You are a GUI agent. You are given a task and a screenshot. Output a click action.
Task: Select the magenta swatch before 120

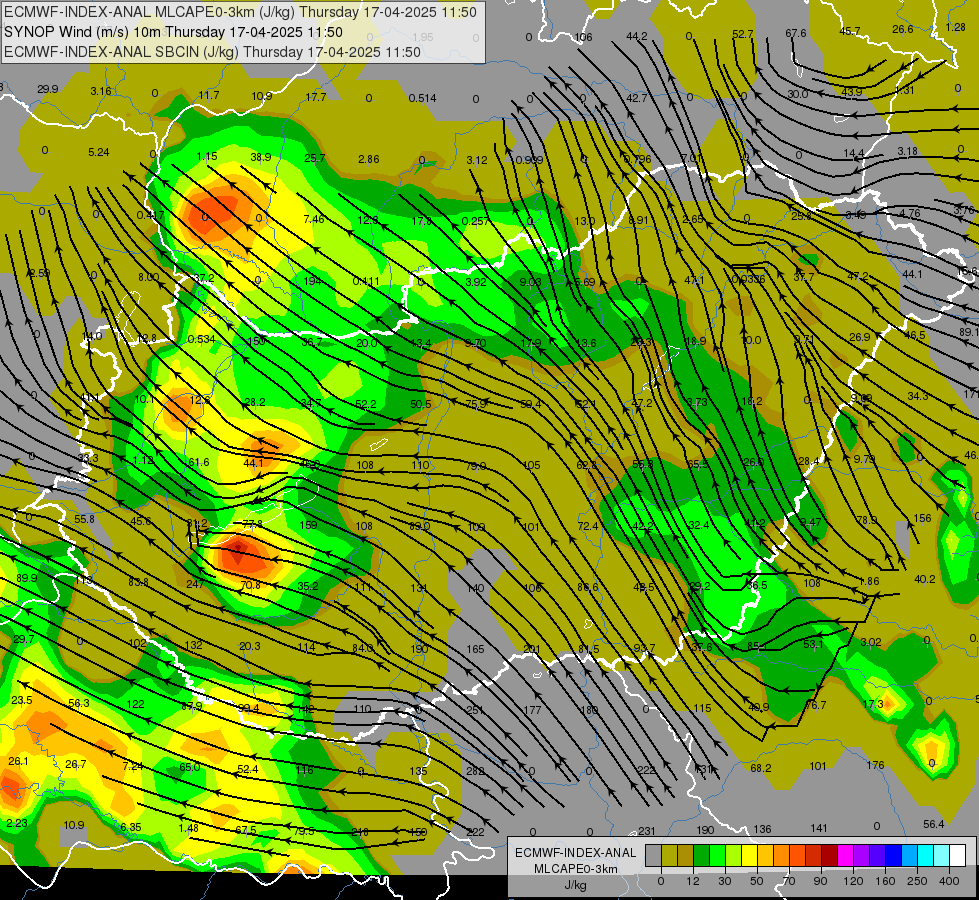845,856
